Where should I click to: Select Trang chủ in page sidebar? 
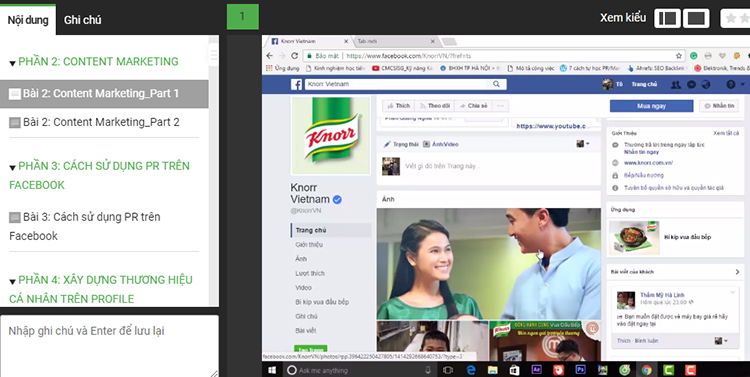click(331, 230)
